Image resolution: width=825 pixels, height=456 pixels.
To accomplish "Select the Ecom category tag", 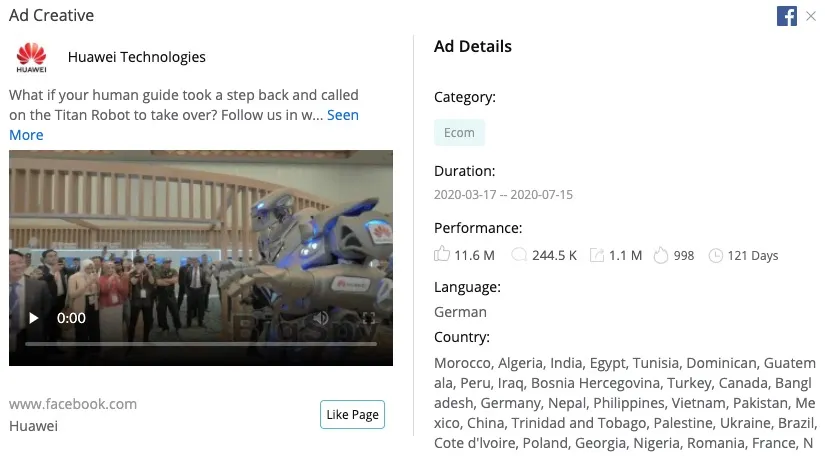I will click(460, 133).
